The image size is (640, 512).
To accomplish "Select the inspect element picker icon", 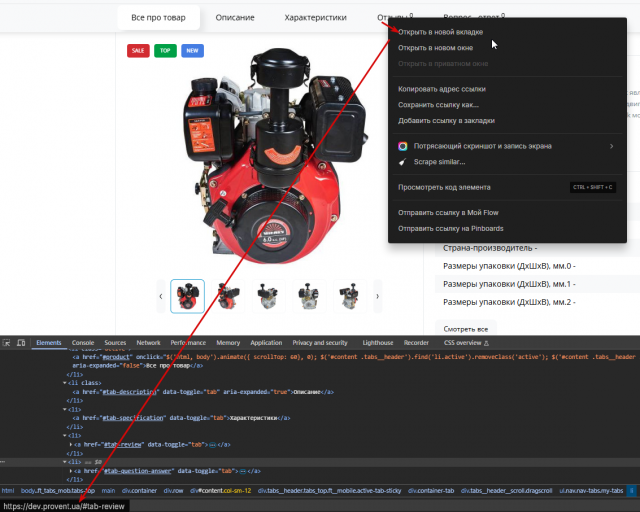I will [7, 343].
